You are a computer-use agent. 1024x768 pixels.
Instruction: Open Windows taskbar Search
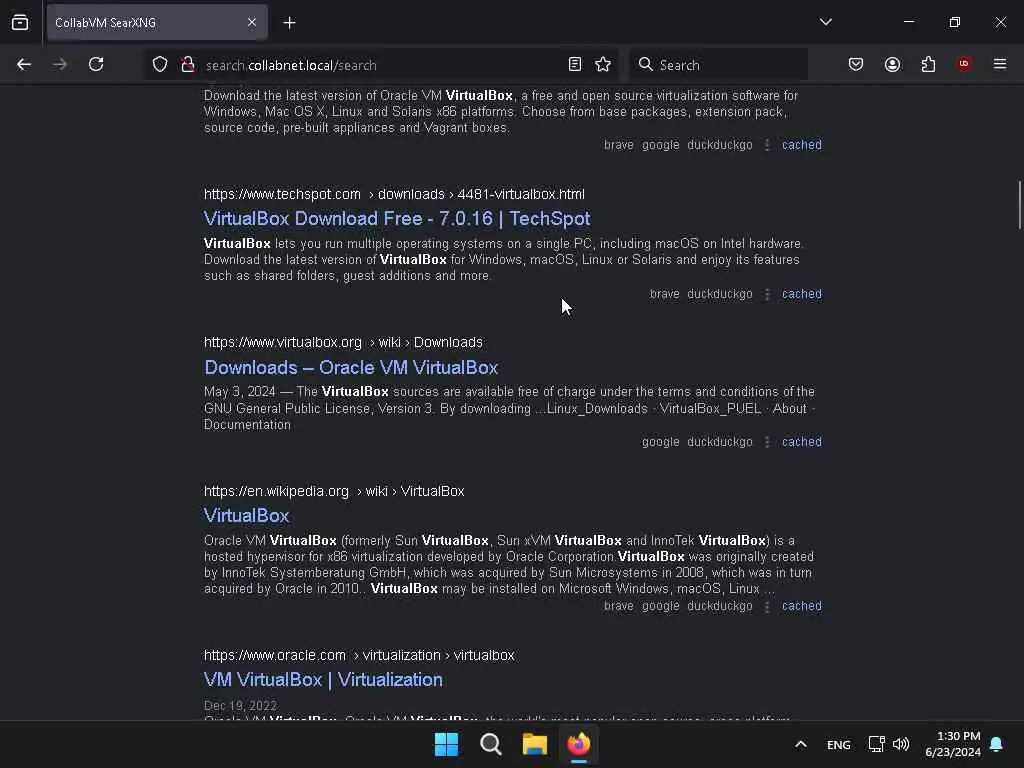pyautogui.click(x=490, y=744)
